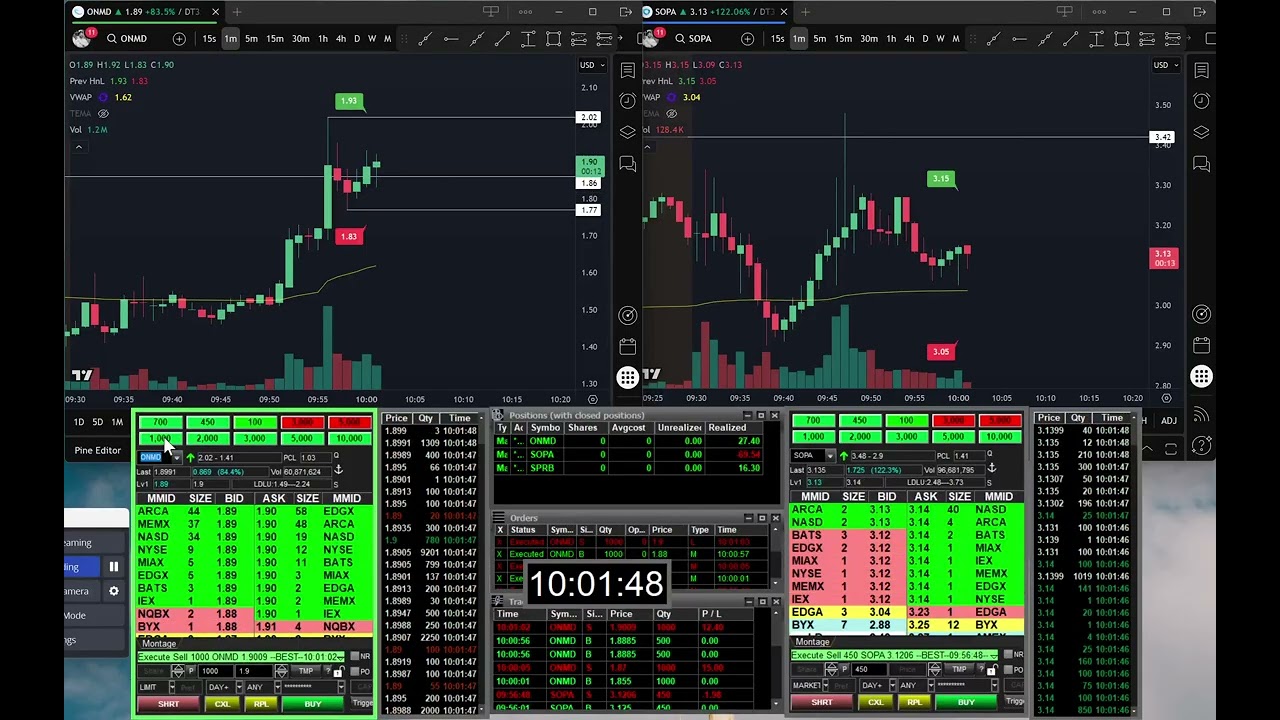The image size is (1280, 720).
Task: Open apps grid icon near ONMD chart
Action: point(628,377)
